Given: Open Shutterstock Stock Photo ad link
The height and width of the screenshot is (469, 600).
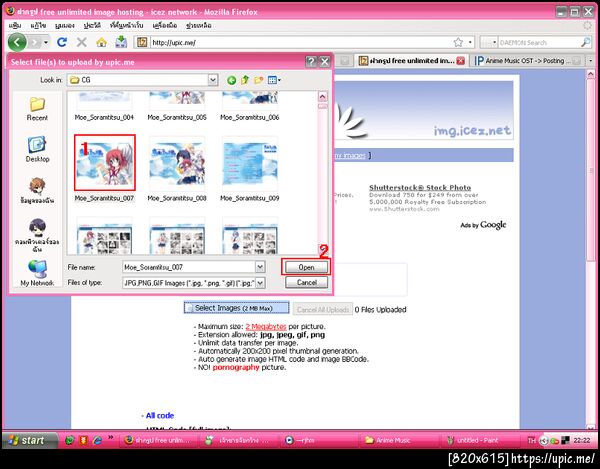Looking at the screenshot, I should pyautogui.click(x=420, y=187).
